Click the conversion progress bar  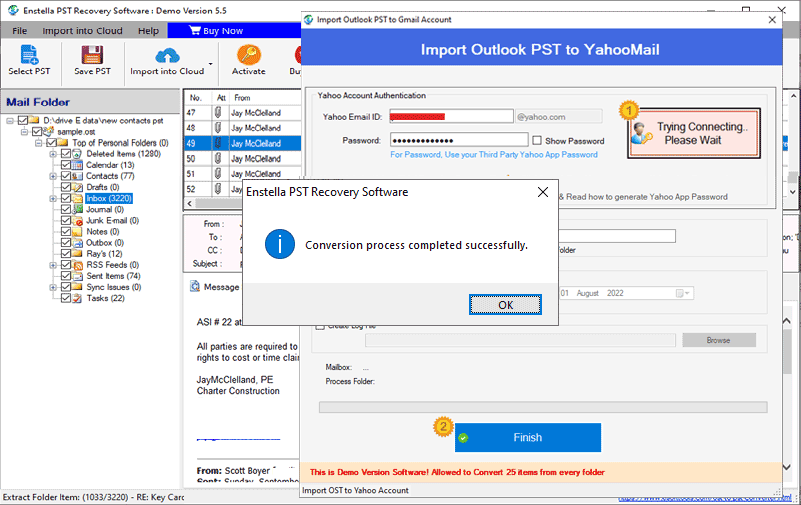pyautogui.click(x=543, y=407)
